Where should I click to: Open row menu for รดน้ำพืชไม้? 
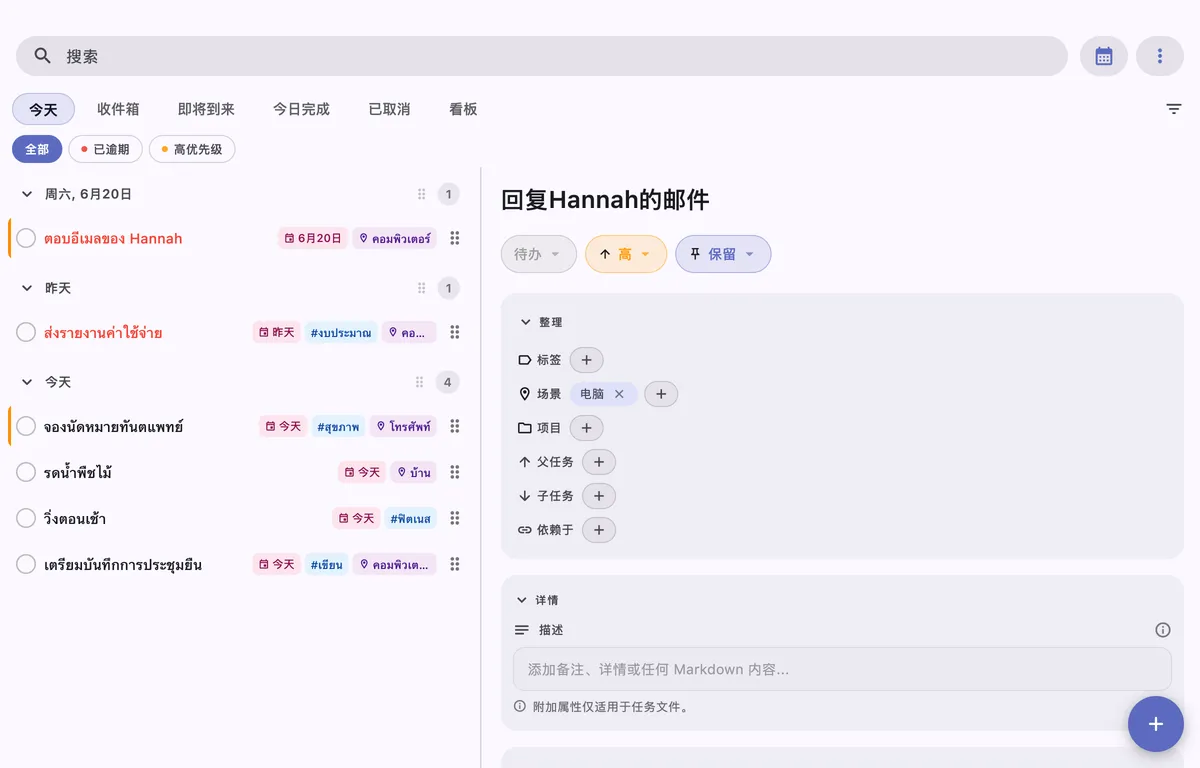click(455, 472)
